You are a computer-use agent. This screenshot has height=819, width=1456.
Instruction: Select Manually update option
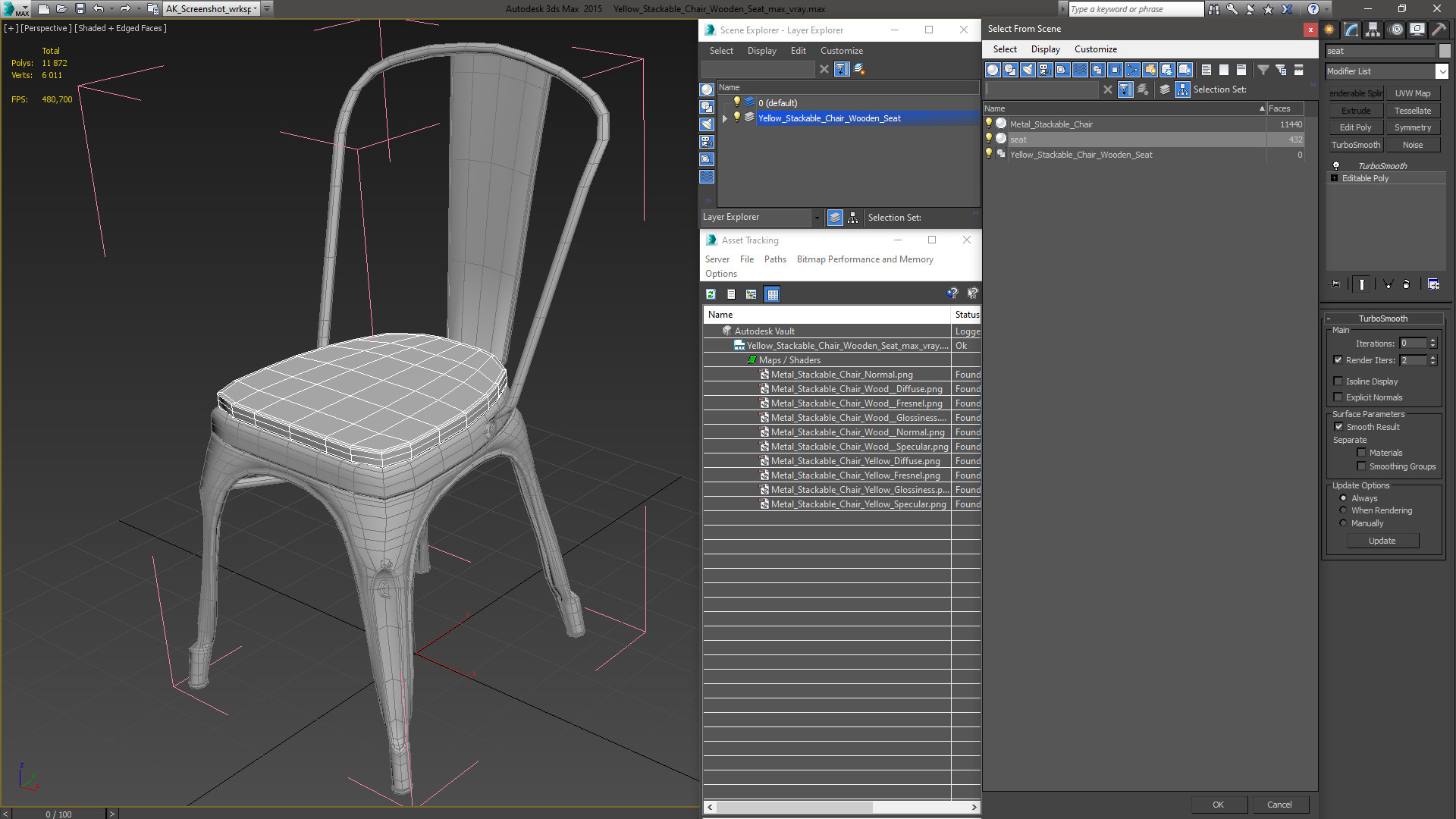click(1343, 523)
